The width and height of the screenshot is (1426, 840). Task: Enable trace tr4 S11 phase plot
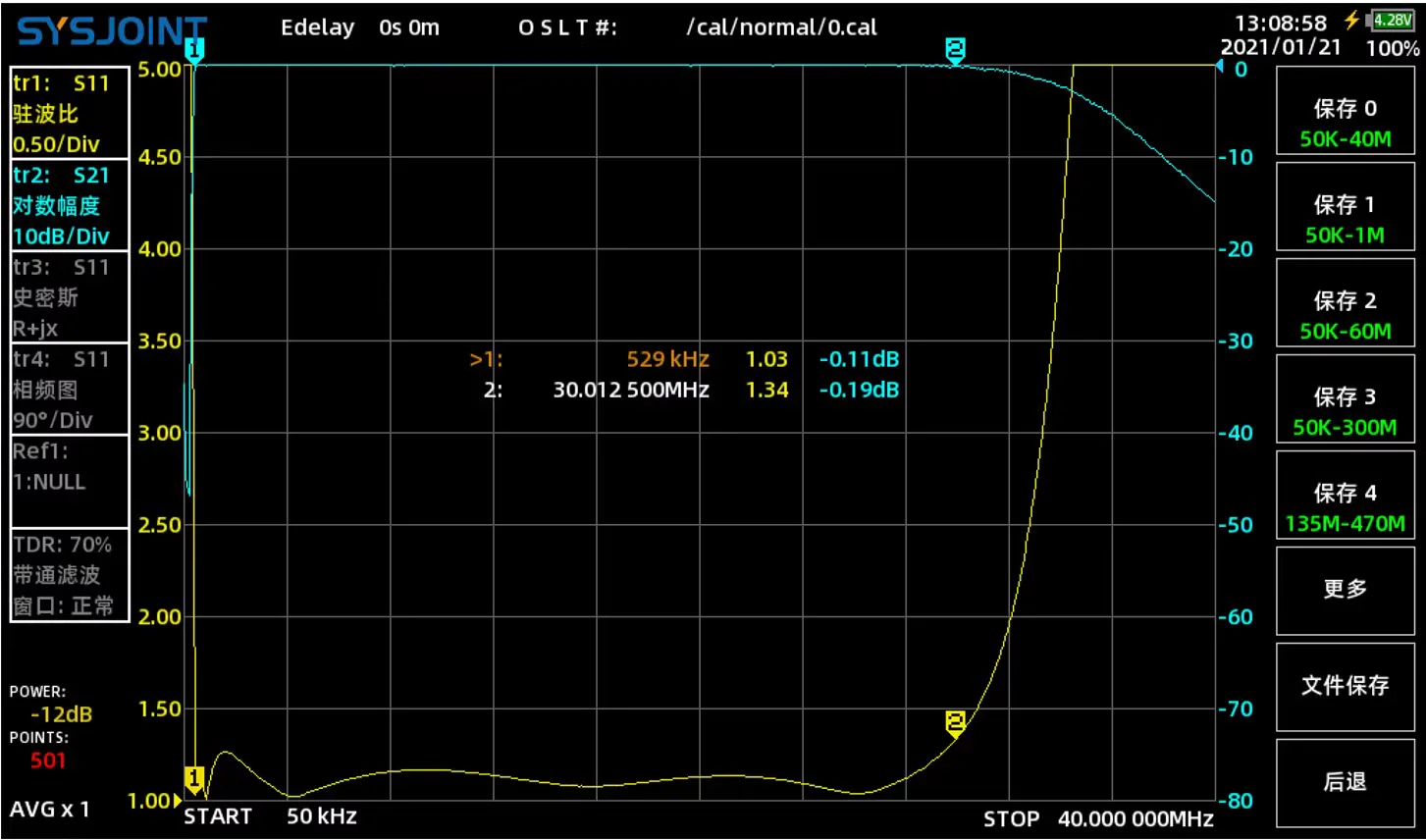tap(70, 390)
